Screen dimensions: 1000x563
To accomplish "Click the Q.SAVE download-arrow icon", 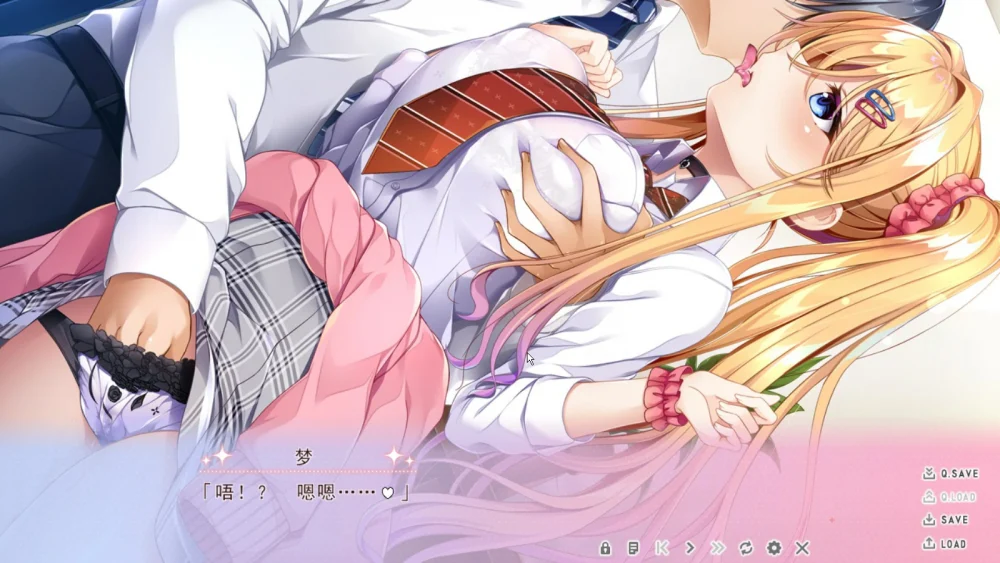I will (929, 473).
